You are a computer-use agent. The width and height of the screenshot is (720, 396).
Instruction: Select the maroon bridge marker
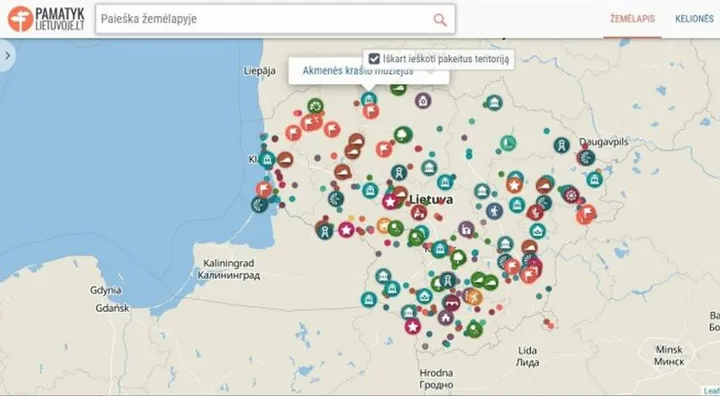coord(452,303)
